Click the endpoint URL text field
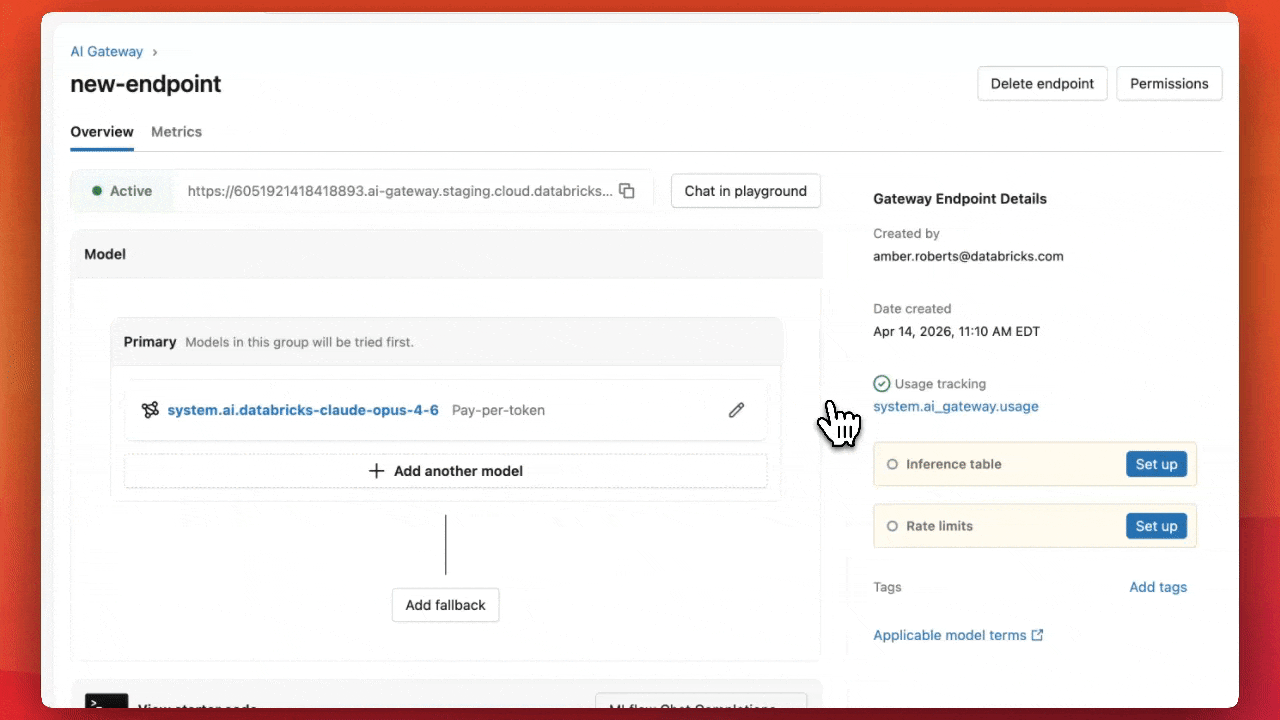Viewport: 1280px width, 720px height. 400,191
